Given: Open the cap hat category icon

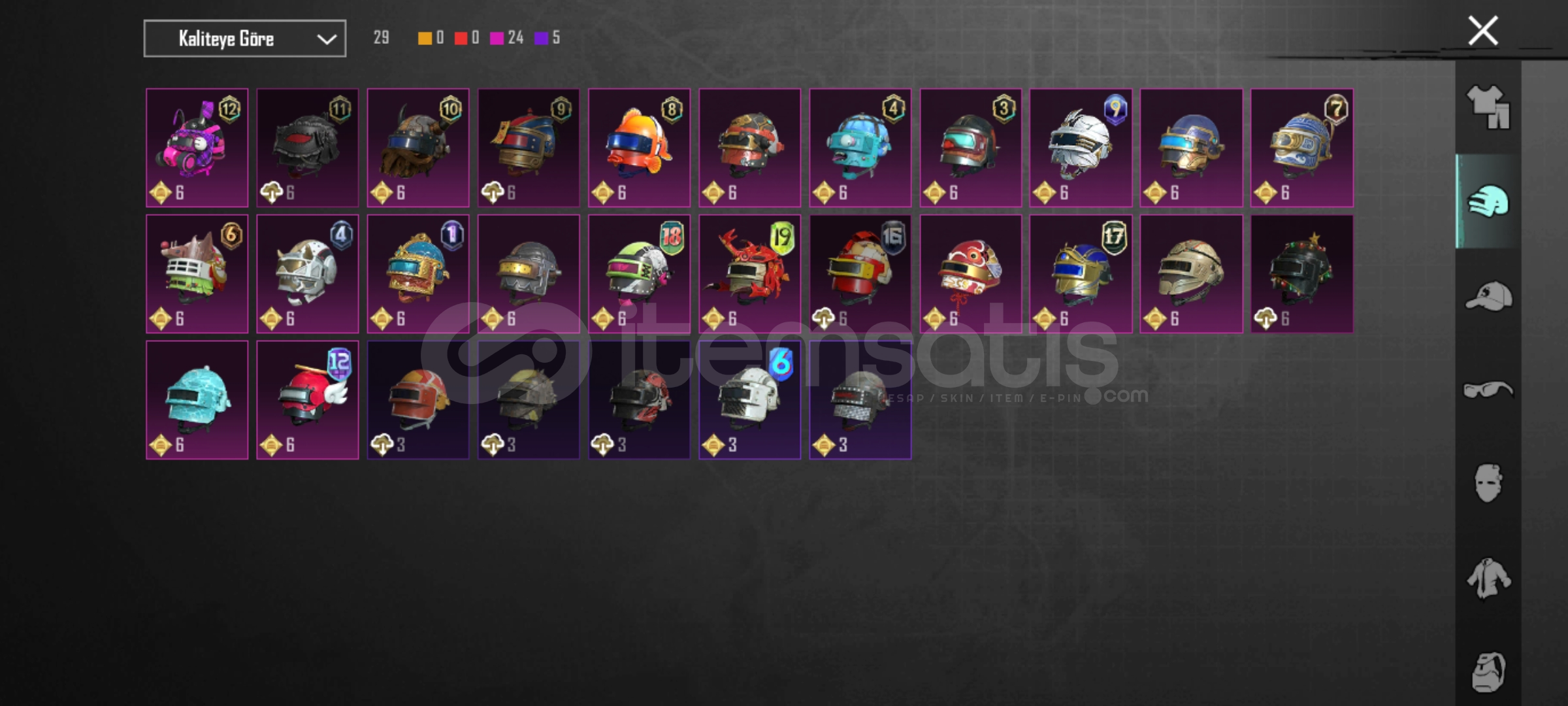Looking at the screenshot, I should [1488, 295].
